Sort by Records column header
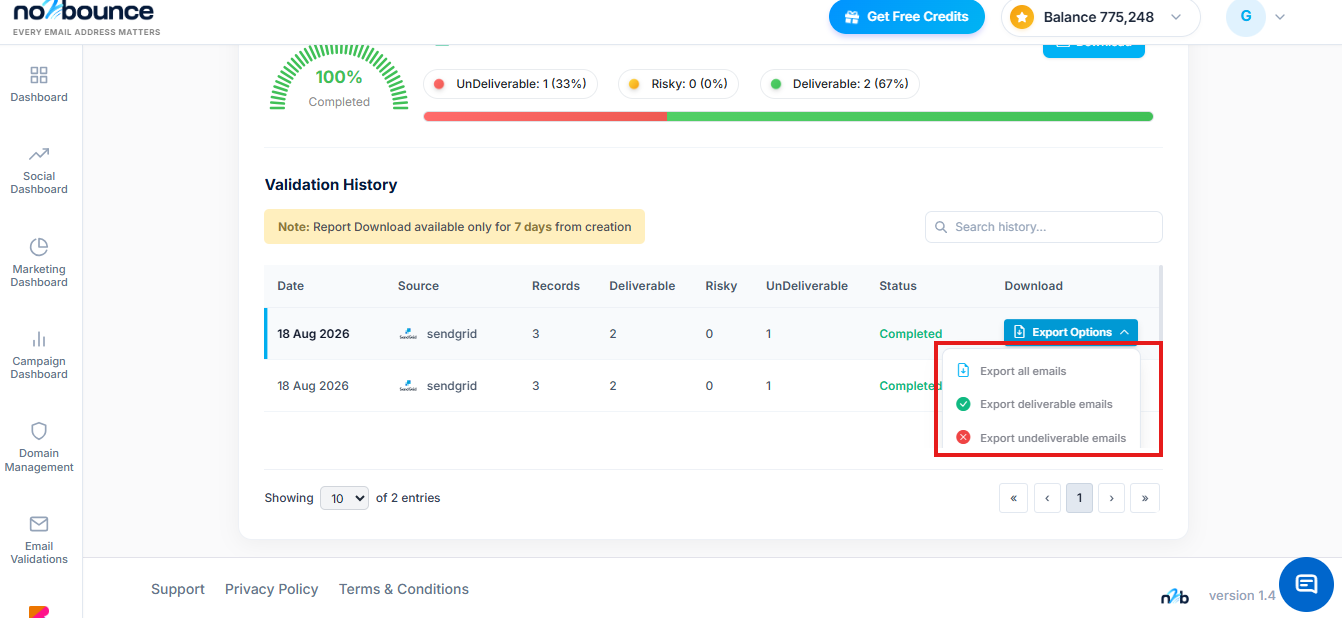 pyautogui.click(x=556, y=286)
